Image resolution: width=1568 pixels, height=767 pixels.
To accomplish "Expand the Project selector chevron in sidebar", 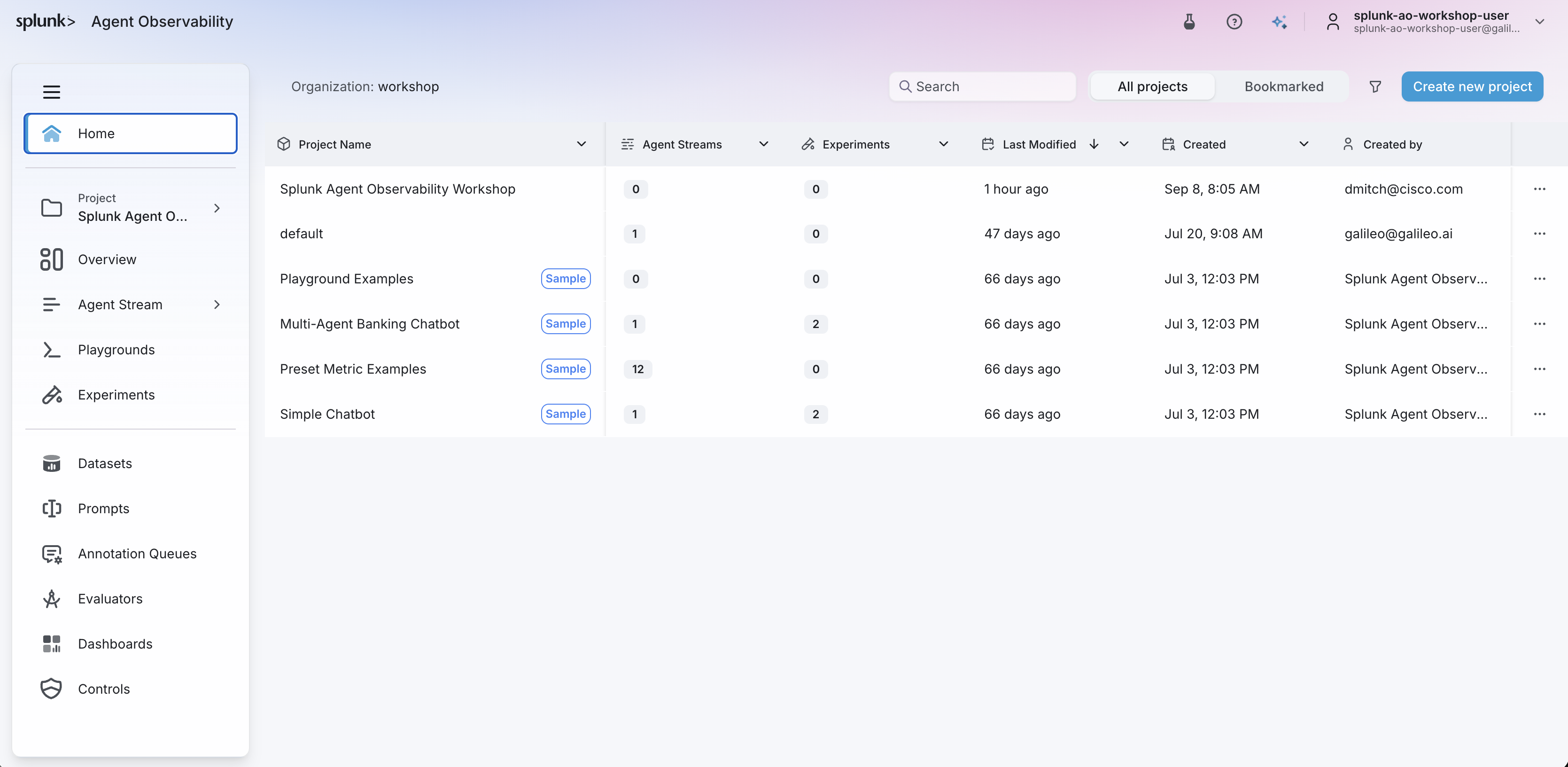I will click(x=217, y=208).
